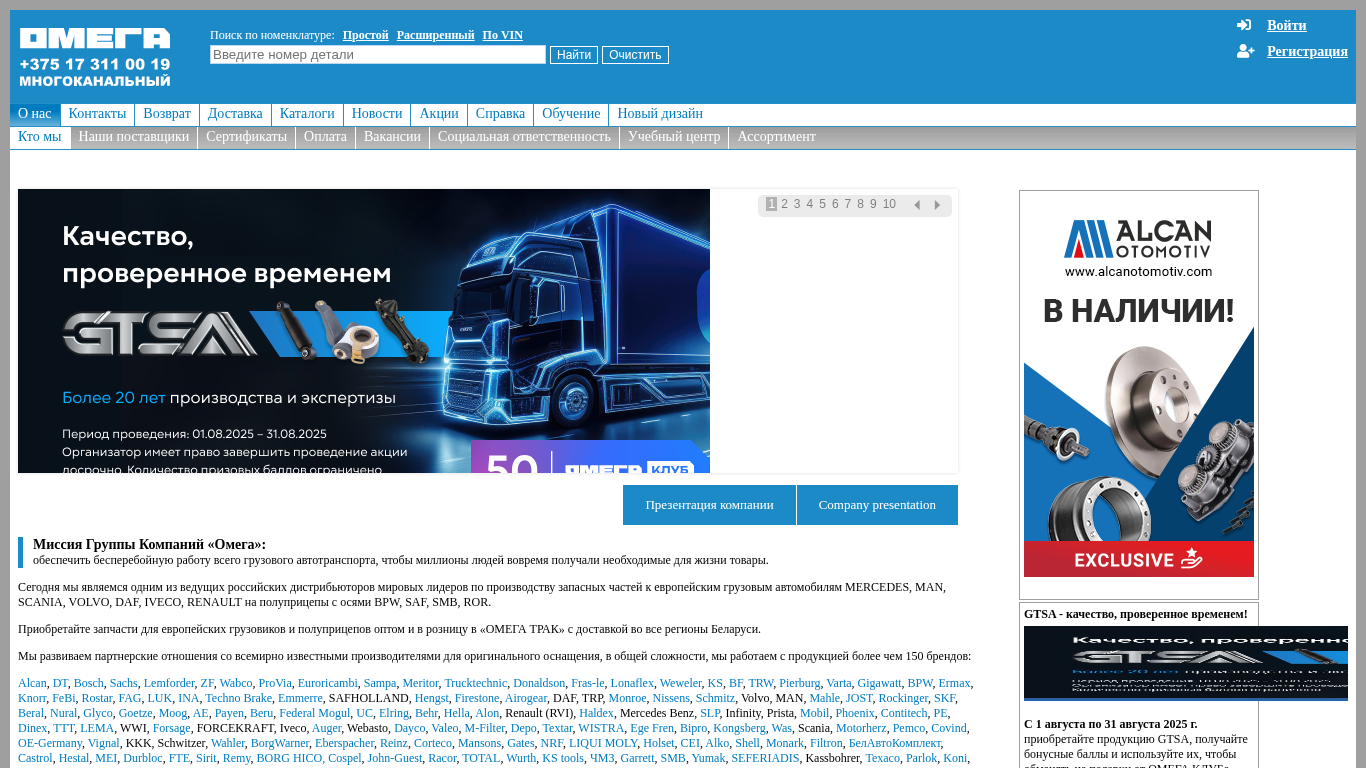The height and width of the screenshot is (768, 1366).
Task: Open the LIQUI MOLY brand link
Action: coord(603,743)
